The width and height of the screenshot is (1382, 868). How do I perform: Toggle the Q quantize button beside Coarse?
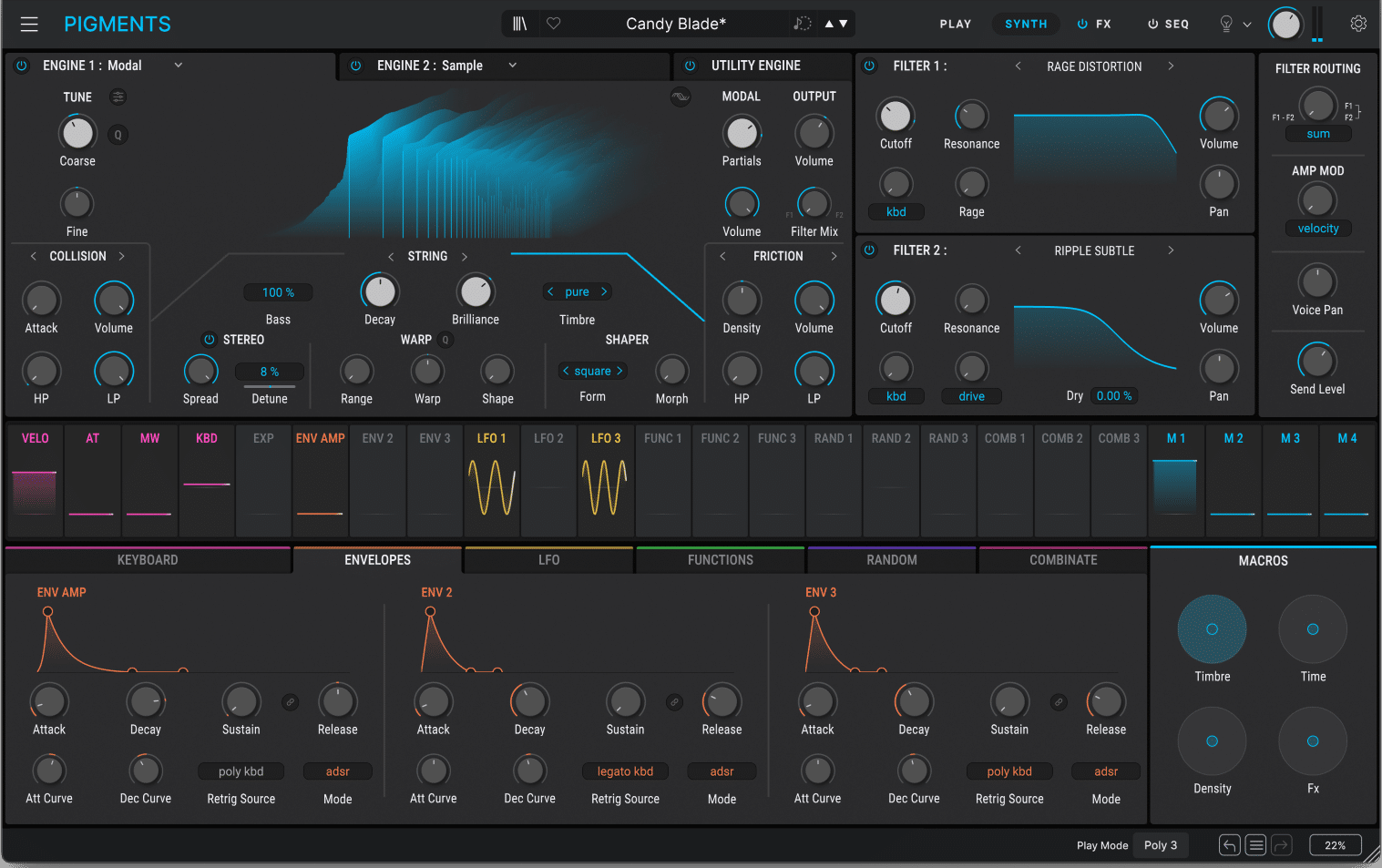(118, 135)
